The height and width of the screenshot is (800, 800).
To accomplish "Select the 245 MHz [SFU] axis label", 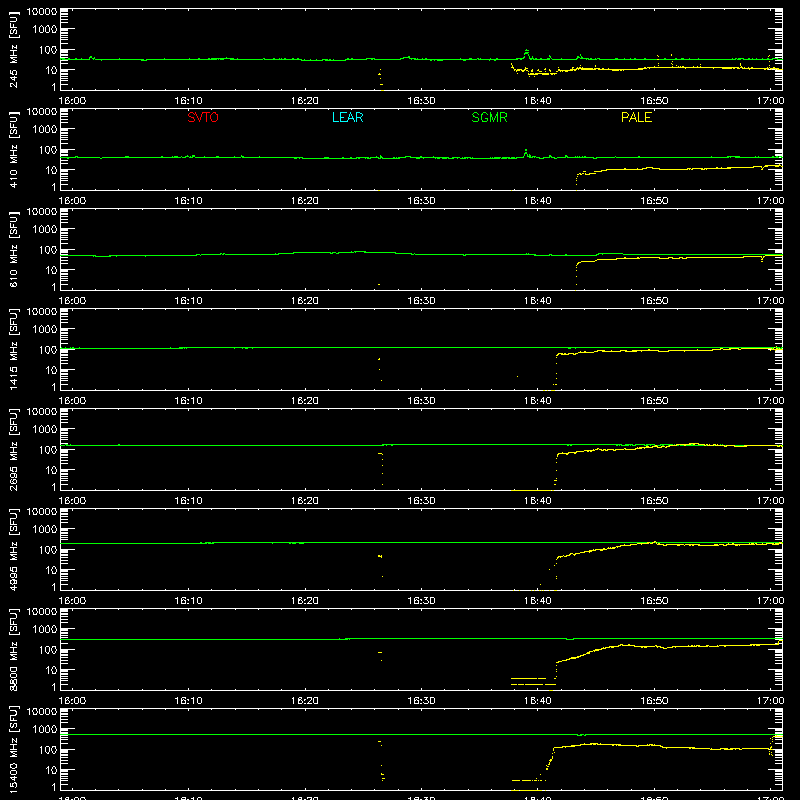I will [13, 50].
